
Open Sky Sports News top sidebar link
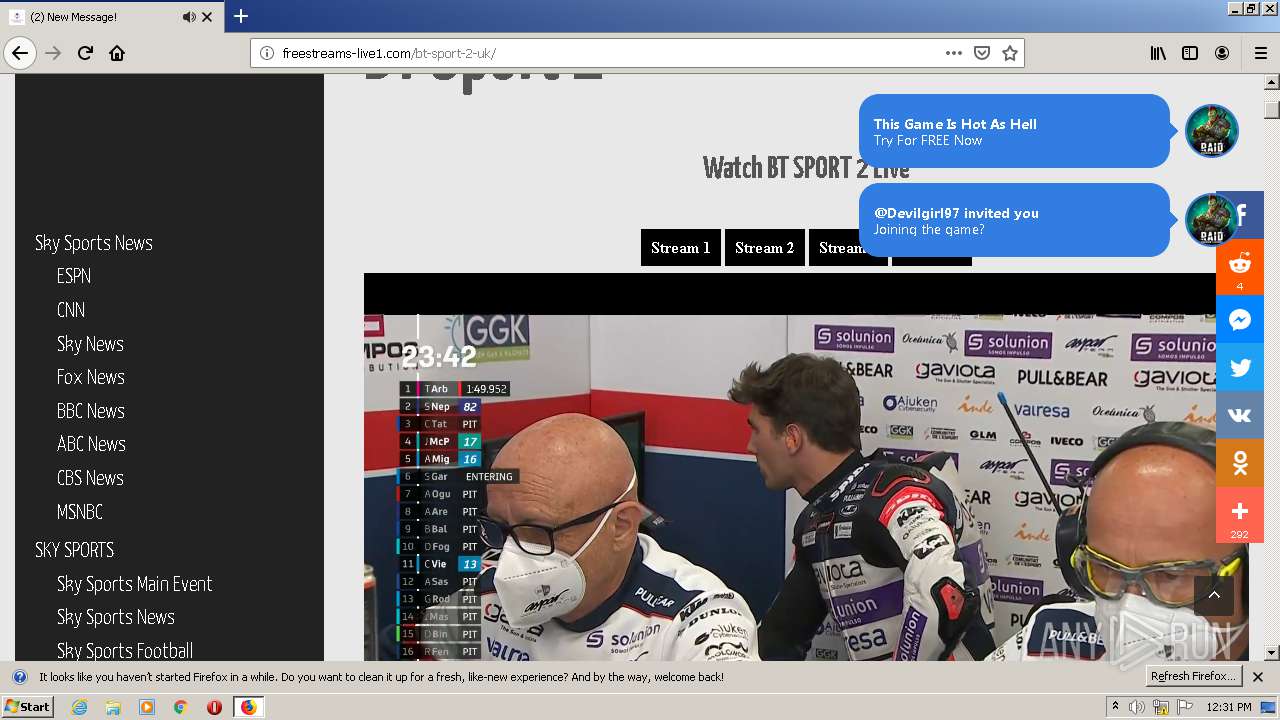coord(94,243)
